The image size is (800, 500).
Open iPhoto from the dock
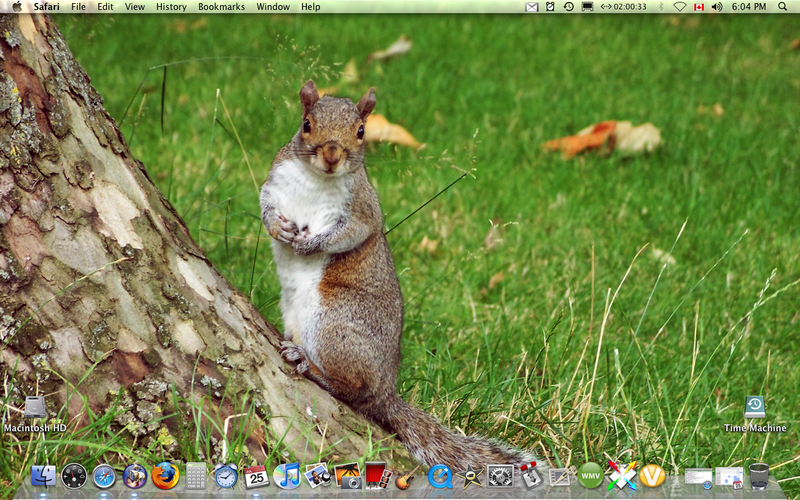(317, 476)
